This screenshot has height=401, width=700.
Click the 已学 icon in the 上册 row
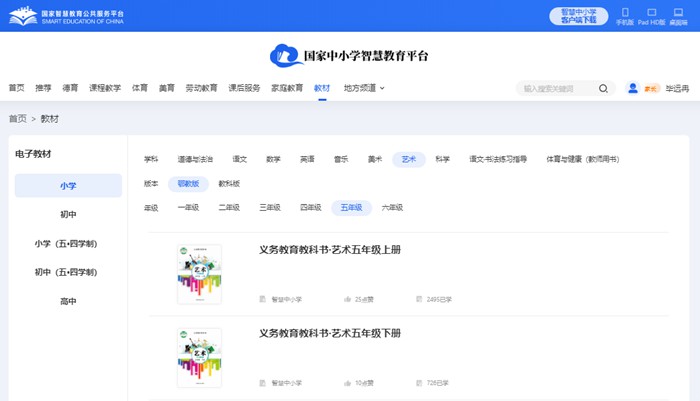[x=419, y=299]
